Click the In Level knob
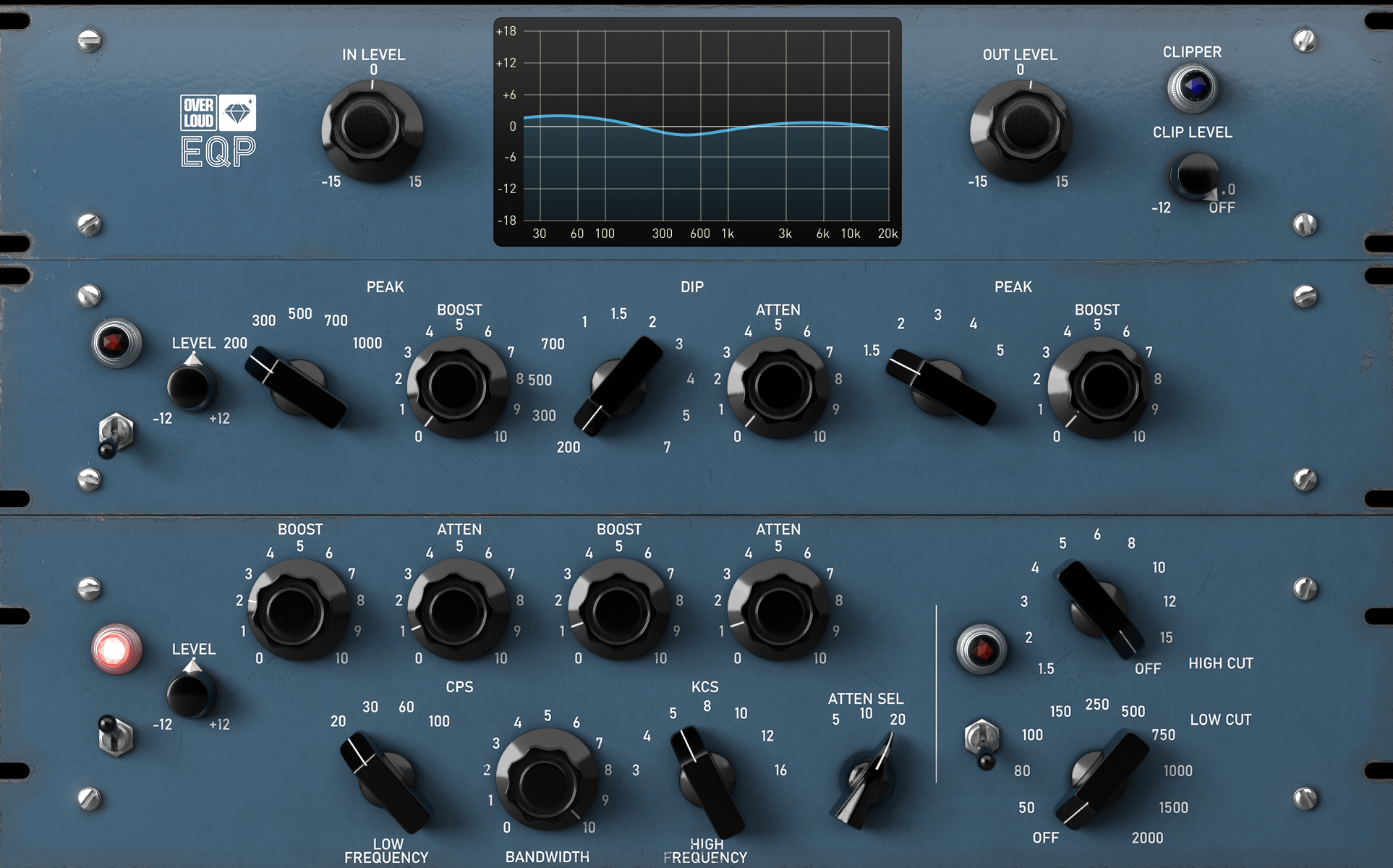The height and width of the screenshot is (868, 1393). 372,129
